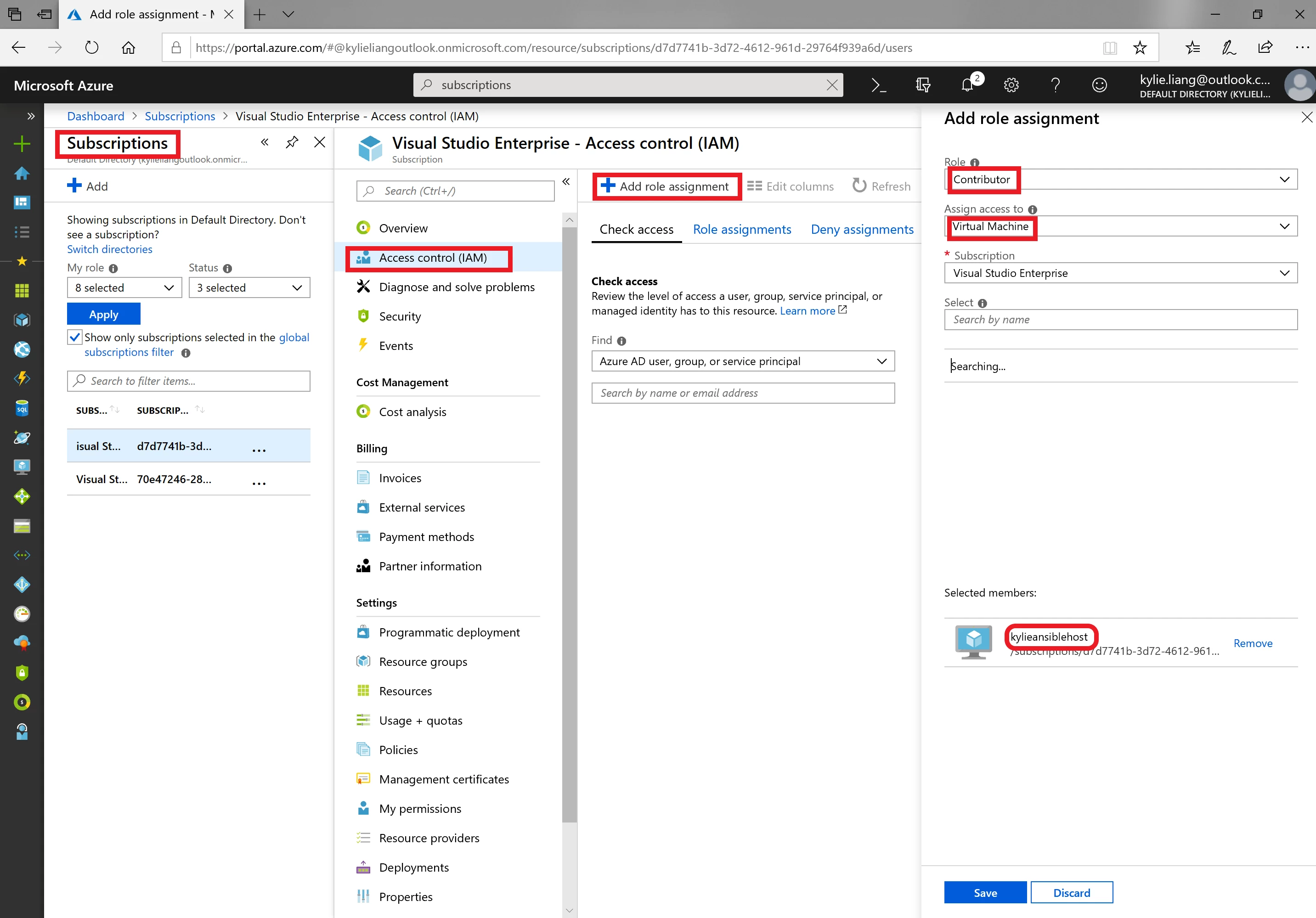Click the Save button
The height and width of the screenshot is (918, 1316).
coord(985,893)
